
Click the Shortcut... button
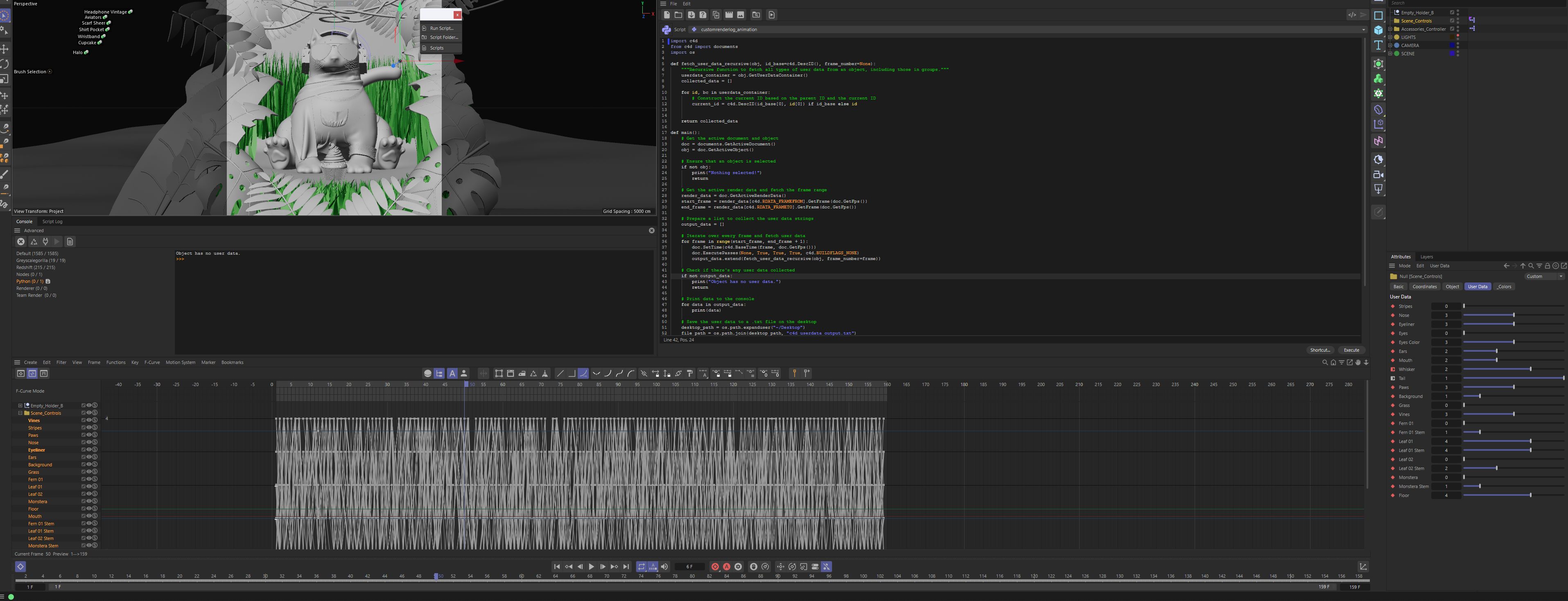click(1319, 350)
